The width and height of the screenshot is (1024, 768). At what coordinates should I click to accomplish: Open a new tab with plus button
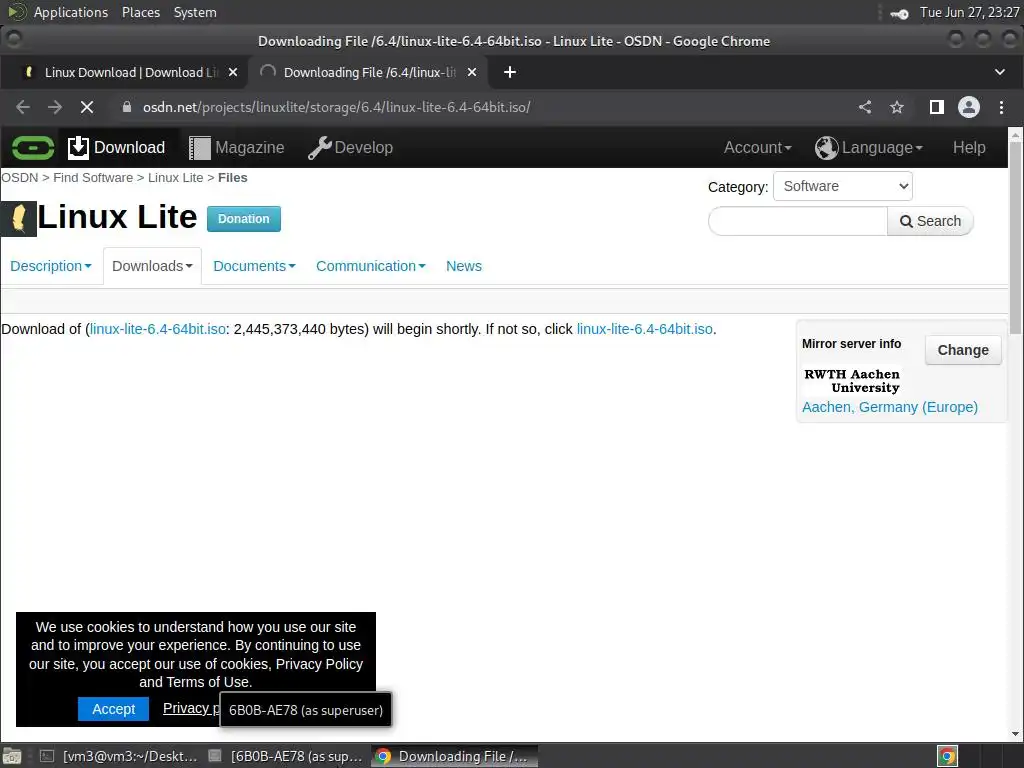tap(510, 72)
